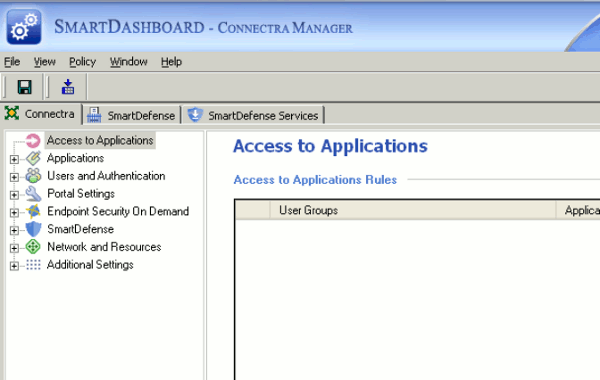This screenshot has width=600, height=380.
Task: Click the cut-off Applications column header
Action: 578,210
